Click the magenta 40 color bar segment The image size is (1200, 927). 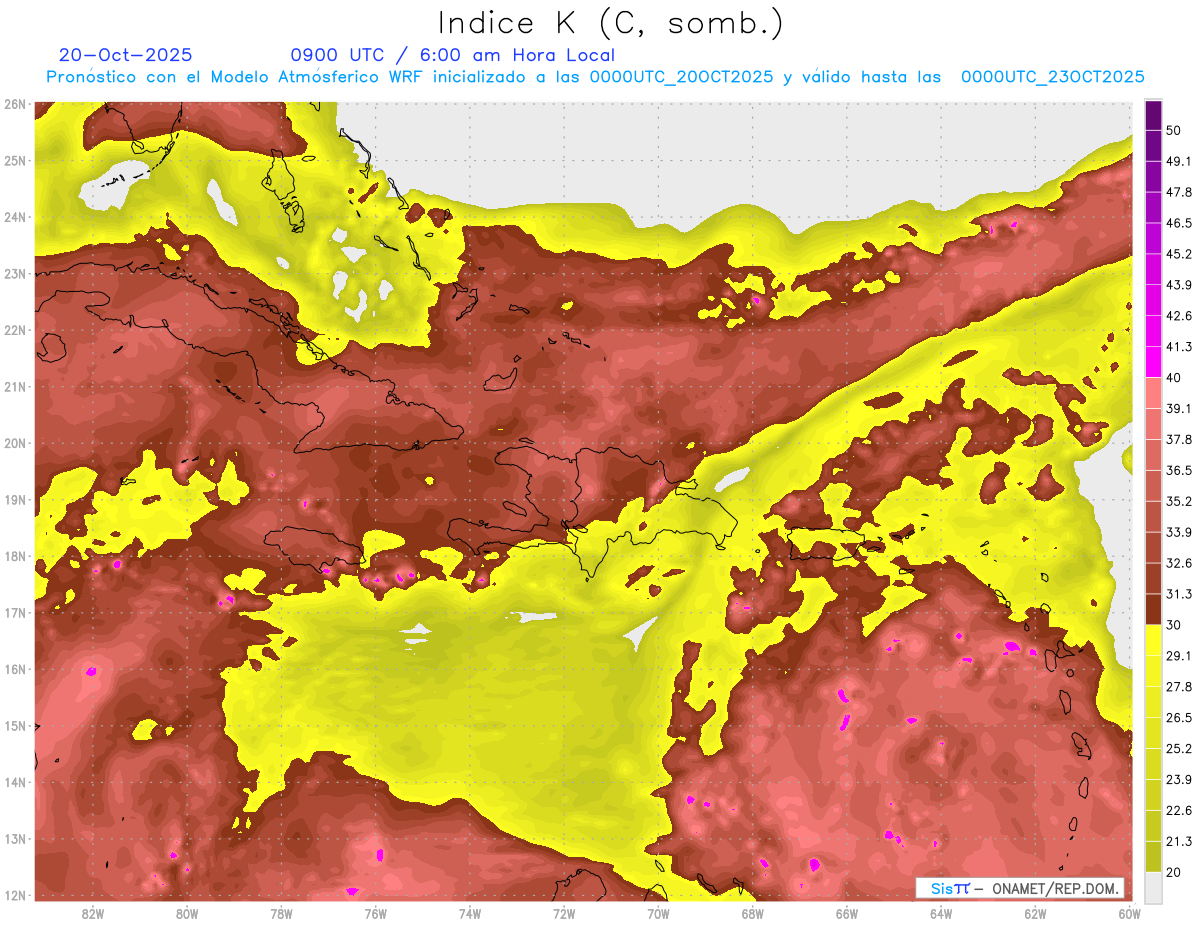pyautogui.click(x=1153, y=362)
